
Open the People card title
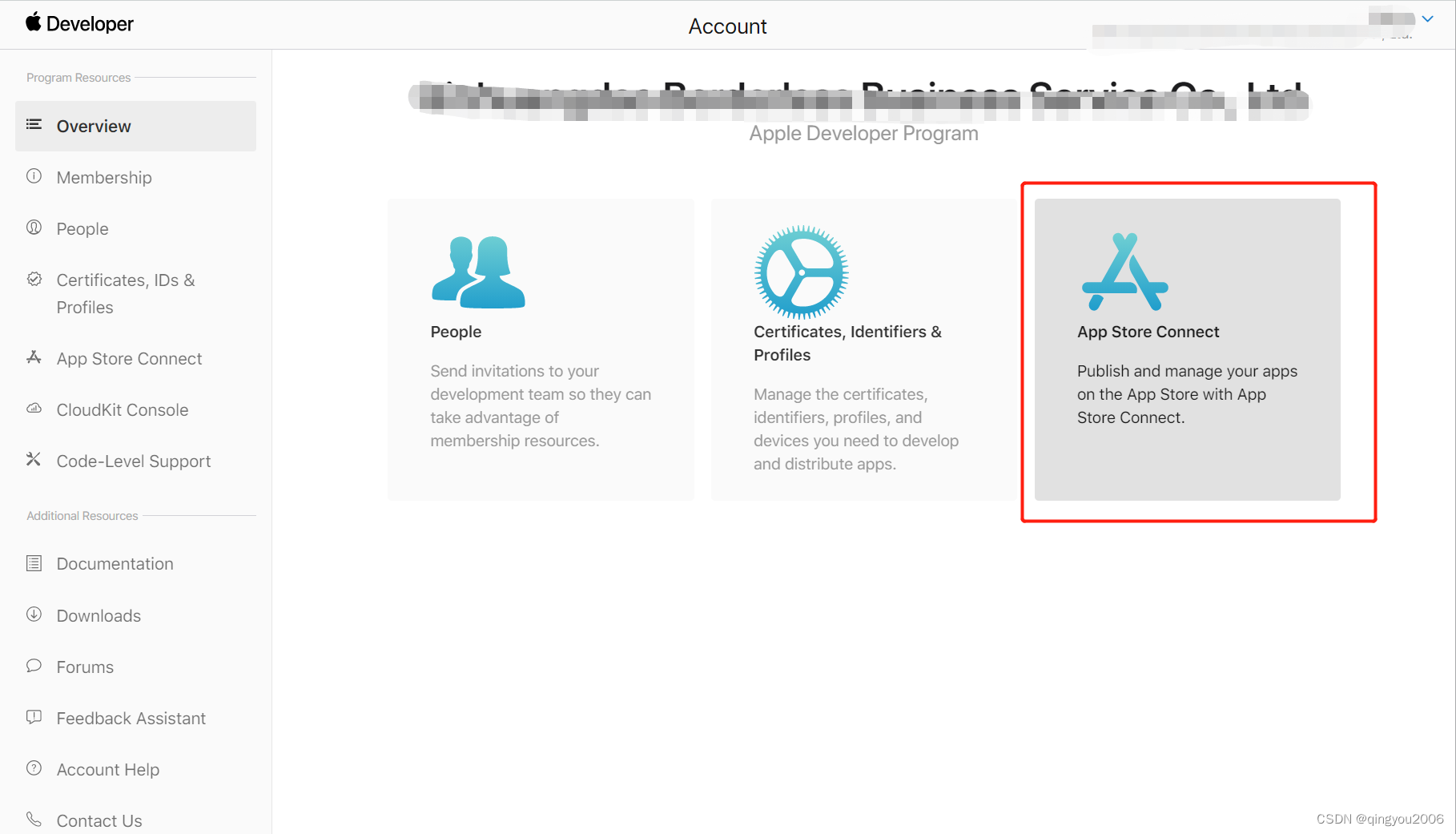456,332
